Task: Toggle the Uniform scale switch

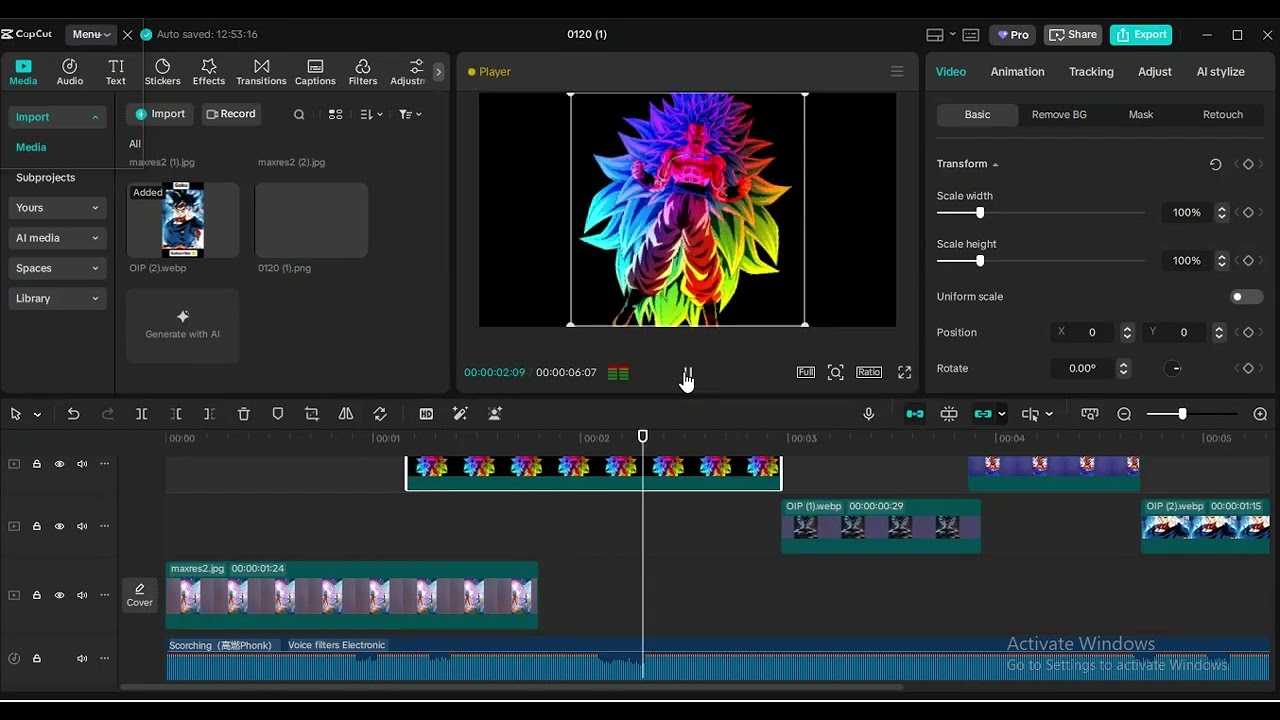Action: 1247,297
